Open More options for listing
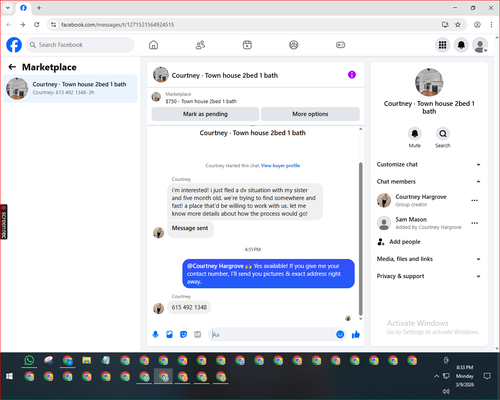The height and width of the screenshot is (400, 500). click(310, 114)
